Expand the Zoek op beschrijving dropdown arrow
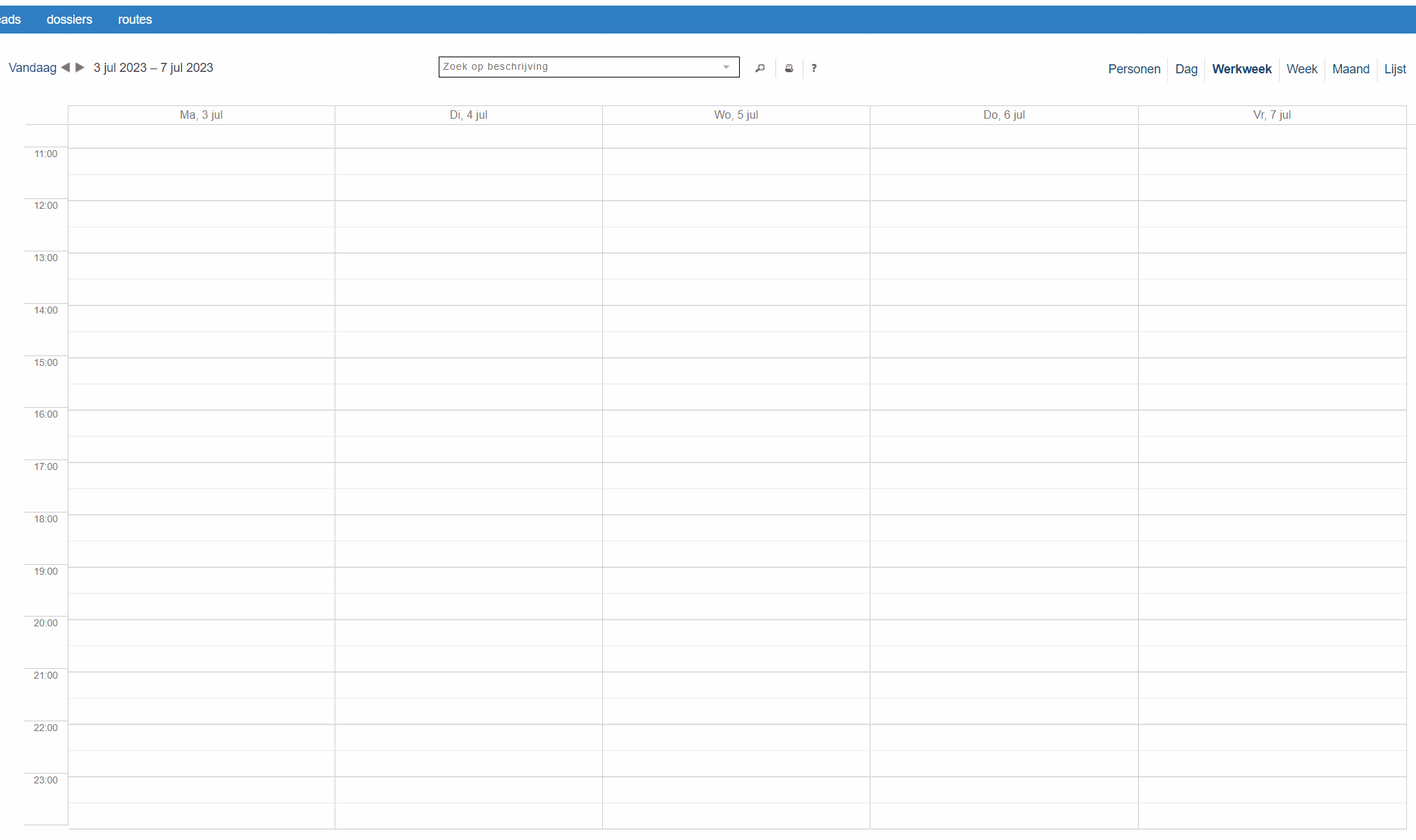The height and width of the screenshot is (840, 1416). click(x=727, y=67)
